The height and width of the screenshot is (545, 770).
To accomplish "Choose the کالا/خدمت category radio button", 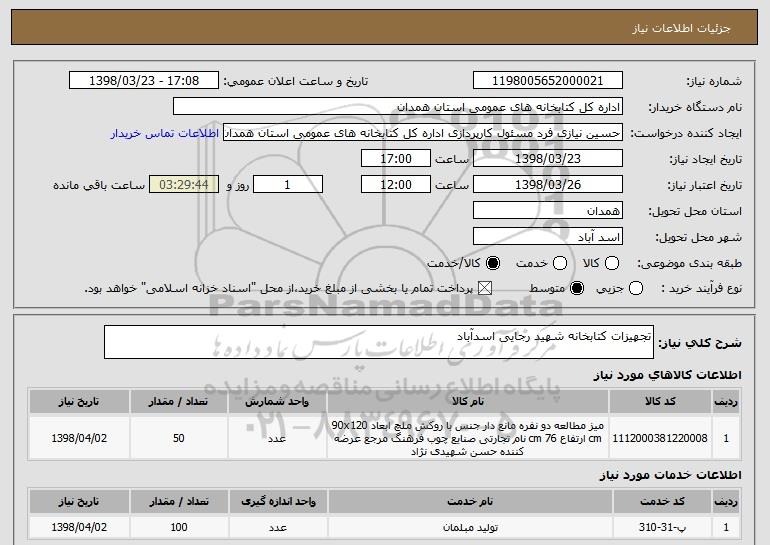I will (x=491, y=263).
